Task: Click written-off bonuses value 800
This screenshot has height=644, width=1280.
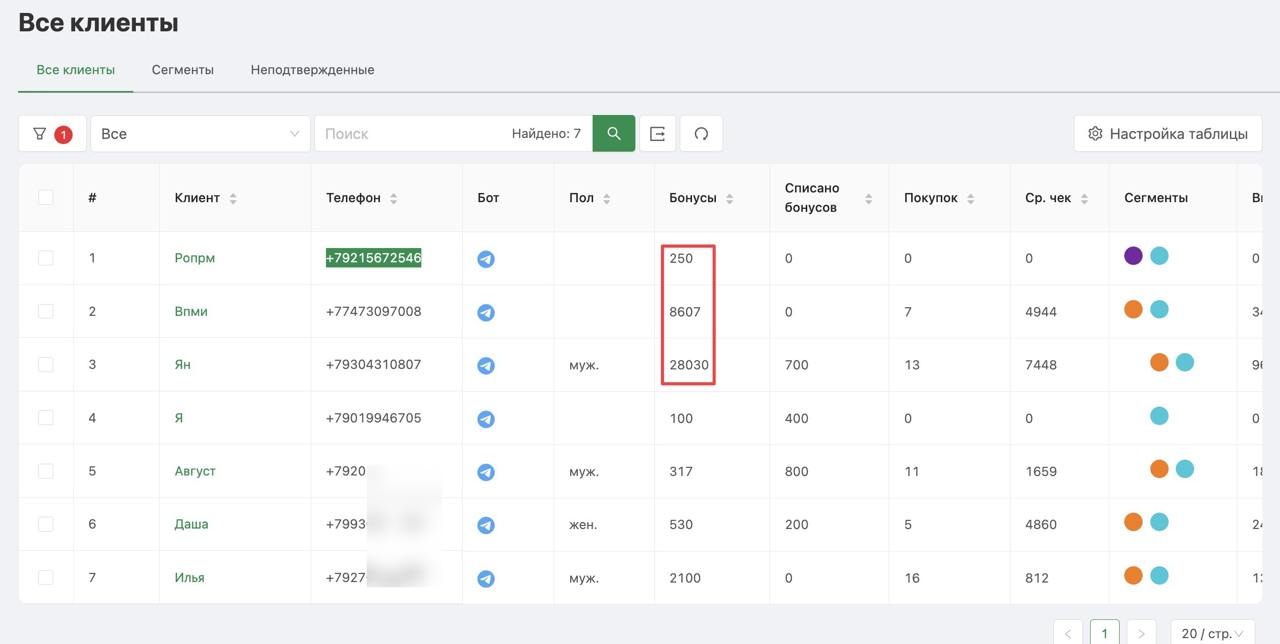Action: click(797, 471)
